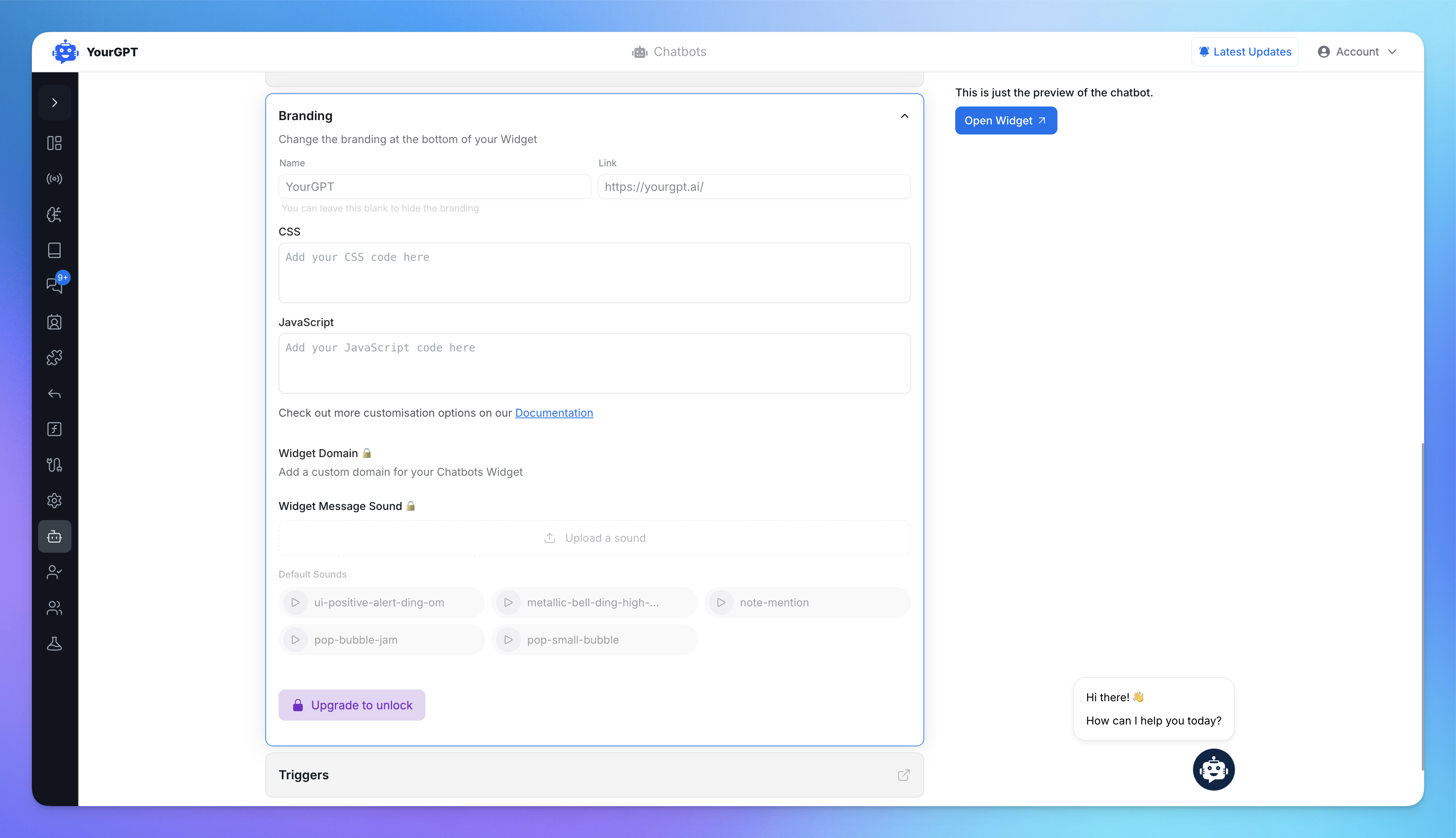This screenshot has height=838, width=1456.
Task: Click the page vertical scrollbar
Action: click(1422, 607)
